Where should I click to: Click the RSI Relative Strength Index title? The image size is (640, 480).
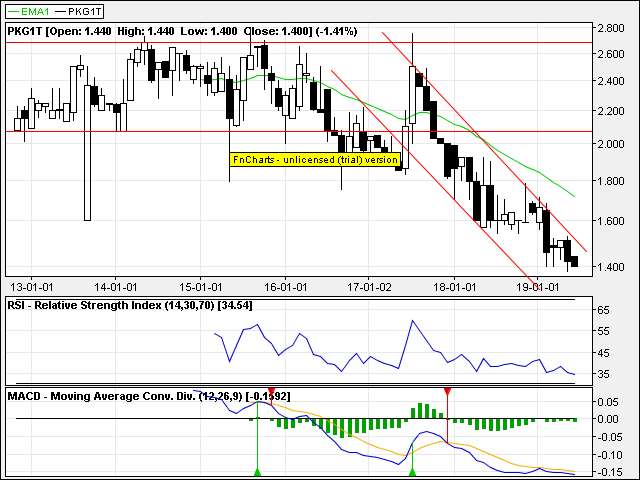tap(130, 305)
